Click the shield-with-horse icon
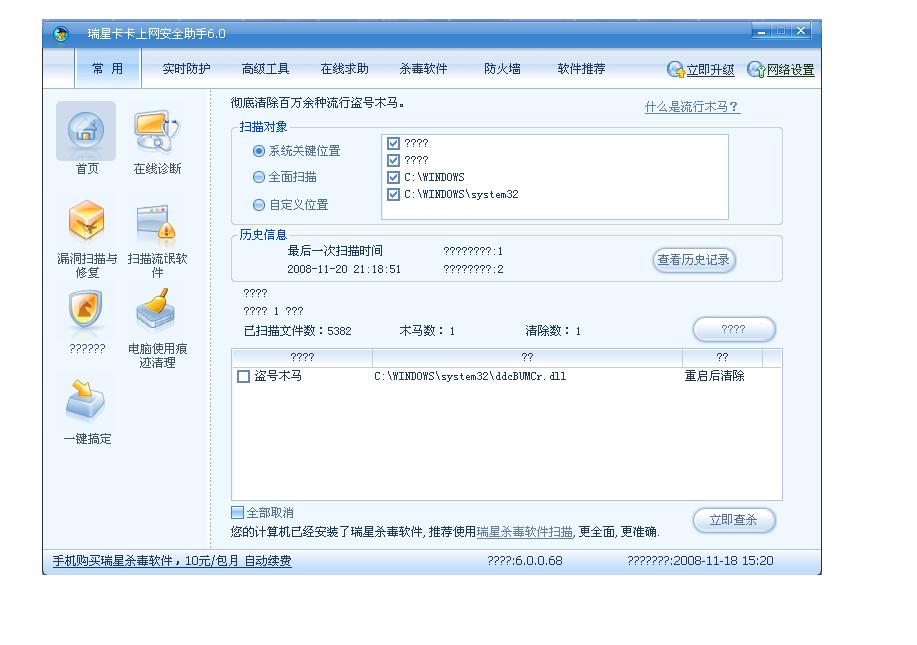Viewport: 917px width, 645px height. click(x=85, y=310)
